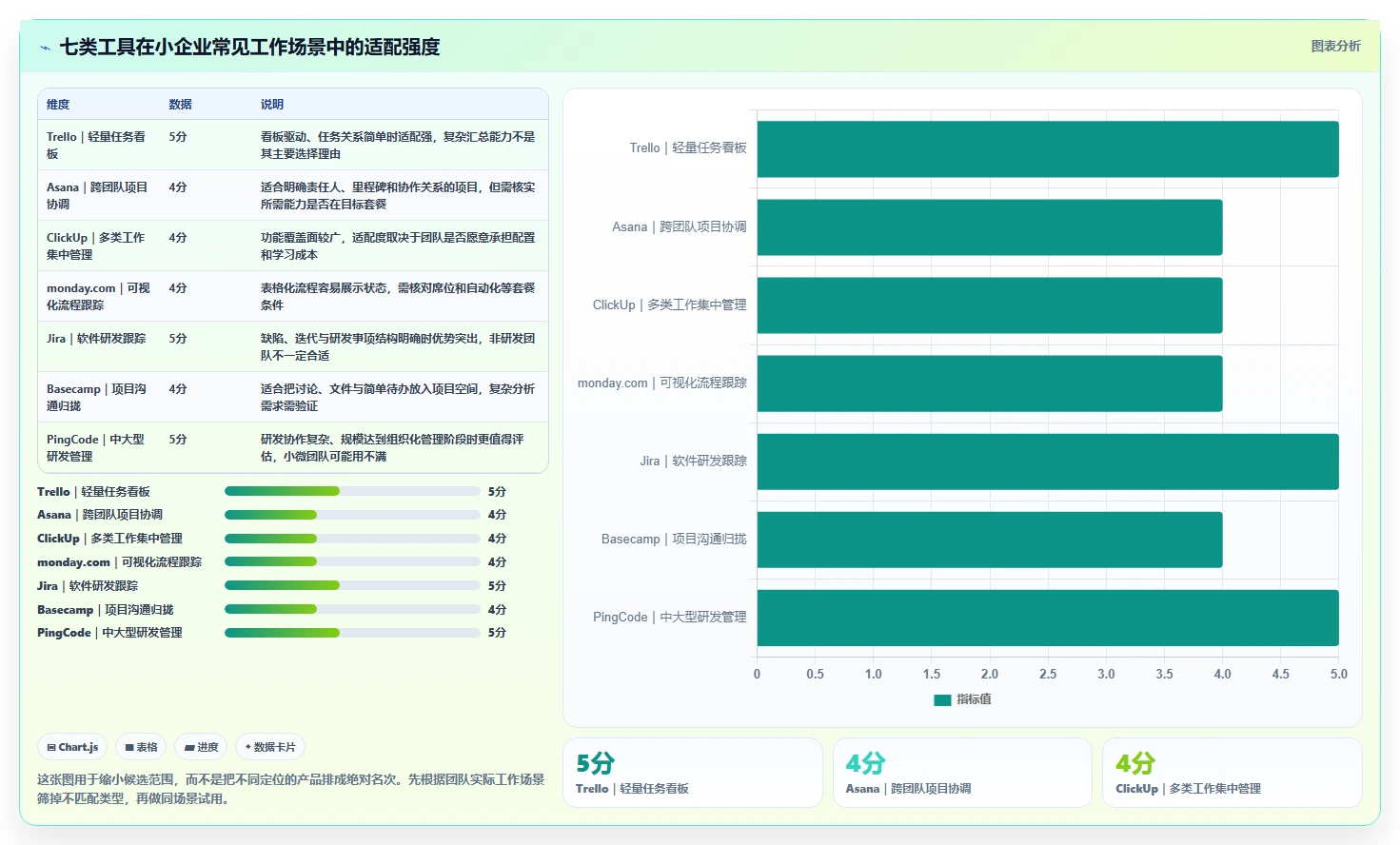Click table cell 'Basecamp｜项目沟通归拢'
The image size is (1400, 845).
coord(97,398)
